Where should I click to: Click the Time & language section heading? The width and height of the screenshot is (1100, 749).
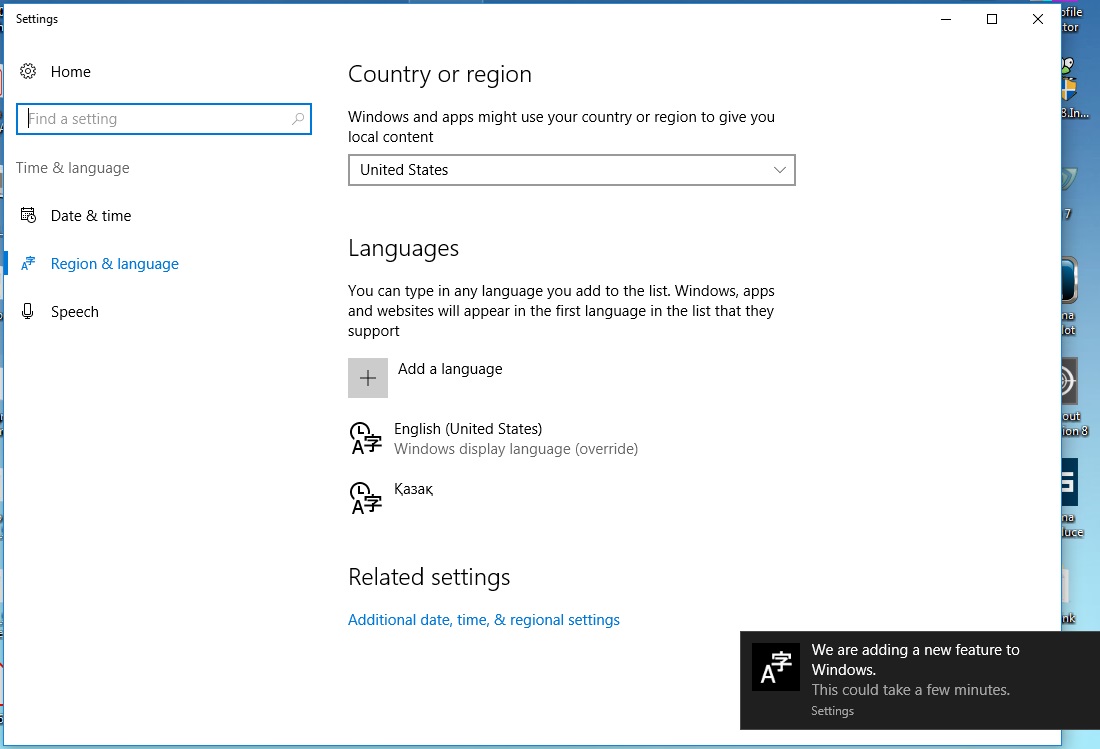(x=73, y=168)
